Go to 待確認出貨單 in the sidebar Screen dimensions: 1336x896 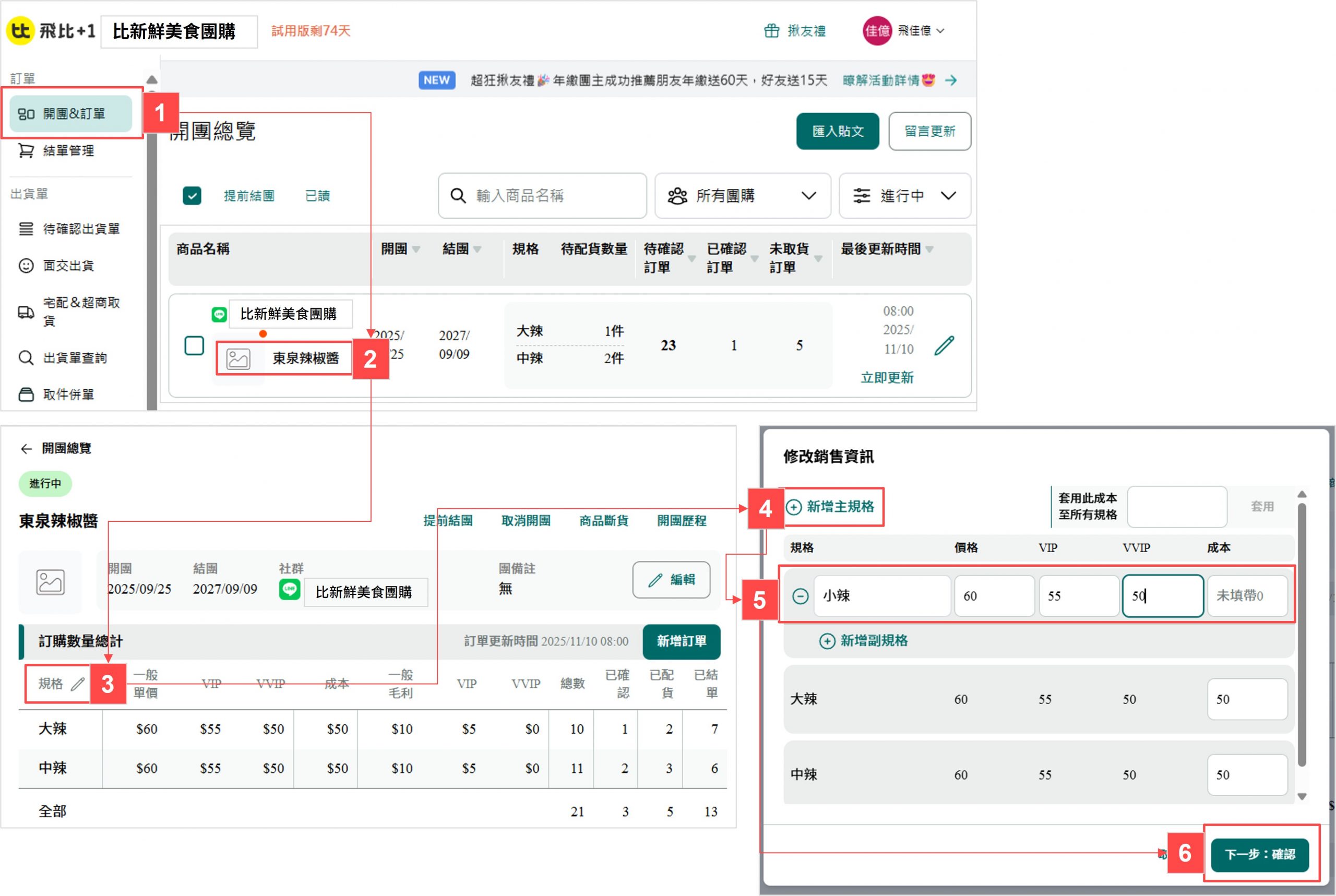click(81, 229)
